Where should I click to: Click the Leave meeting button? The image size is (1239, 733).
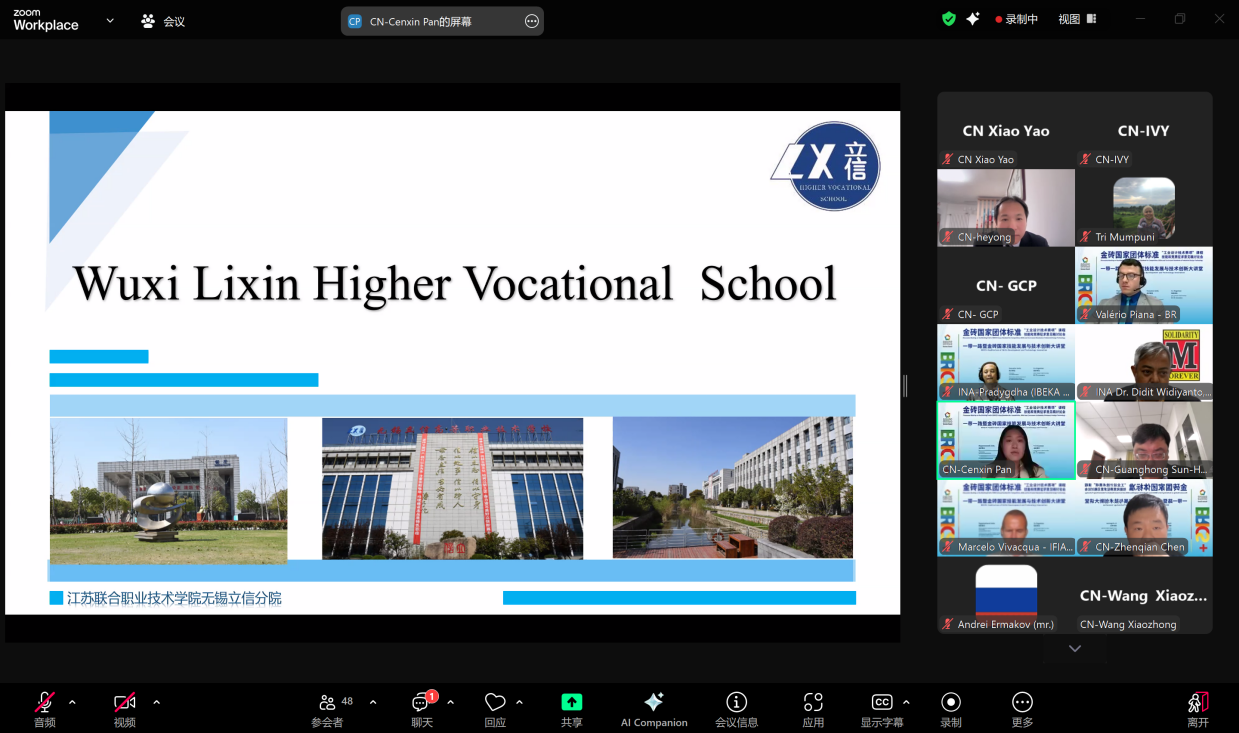(1197, 708)
